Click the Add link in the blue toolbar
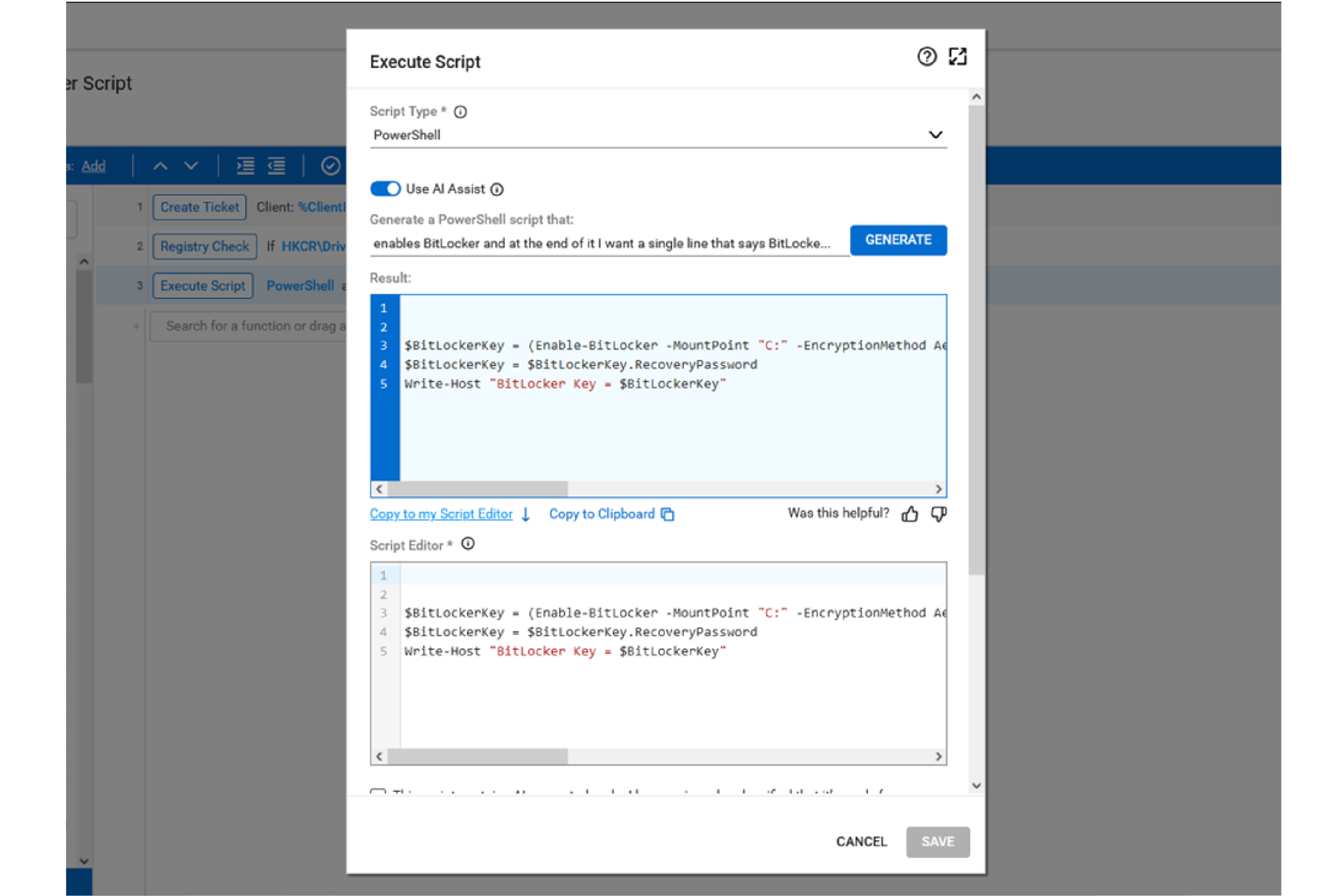This screenshot has width=1343, height=896. click(x=93, y=166)
